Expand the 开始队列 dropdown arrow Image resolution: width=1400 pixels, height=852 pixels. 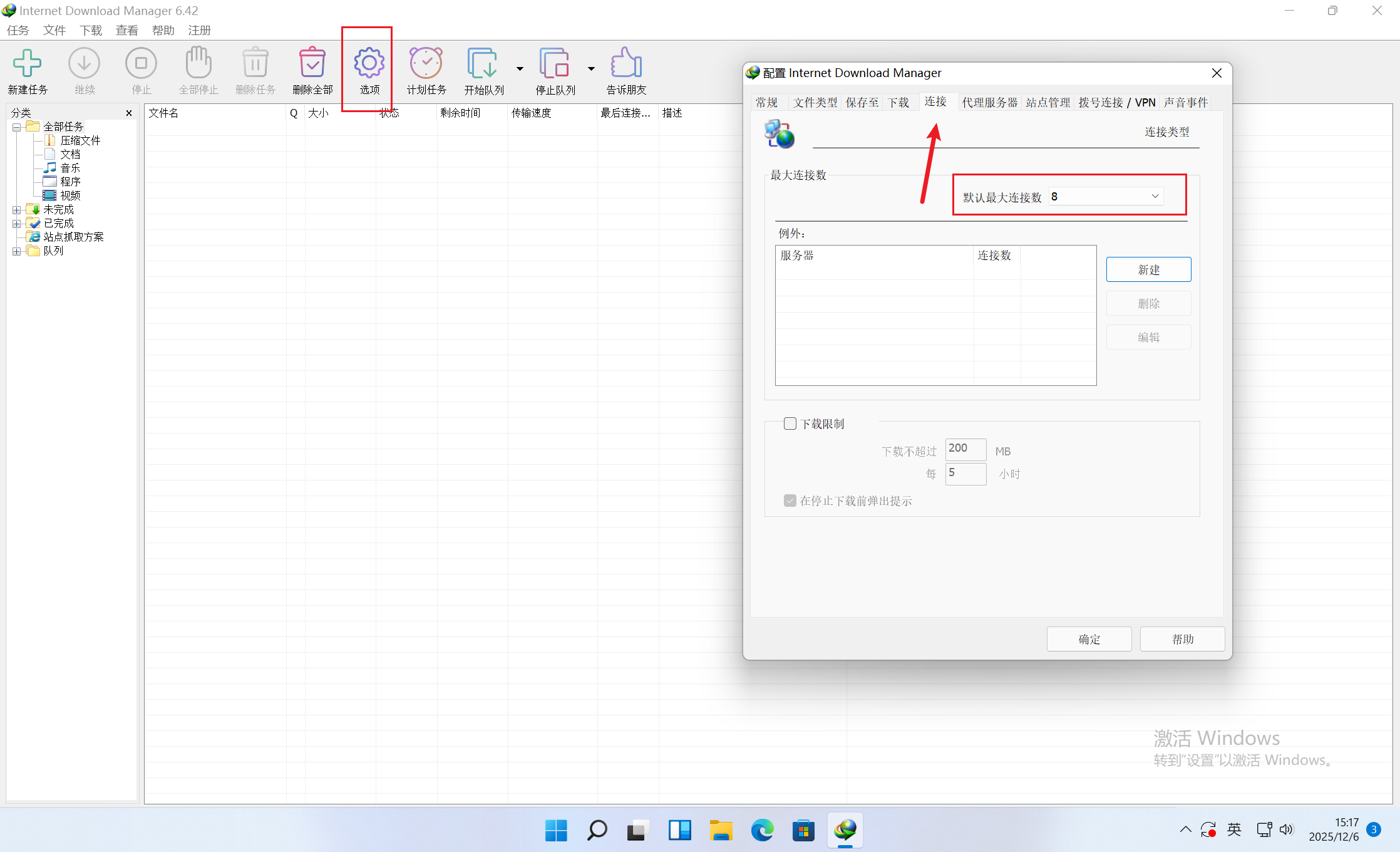pyautogui.click(x=520, y=69)
